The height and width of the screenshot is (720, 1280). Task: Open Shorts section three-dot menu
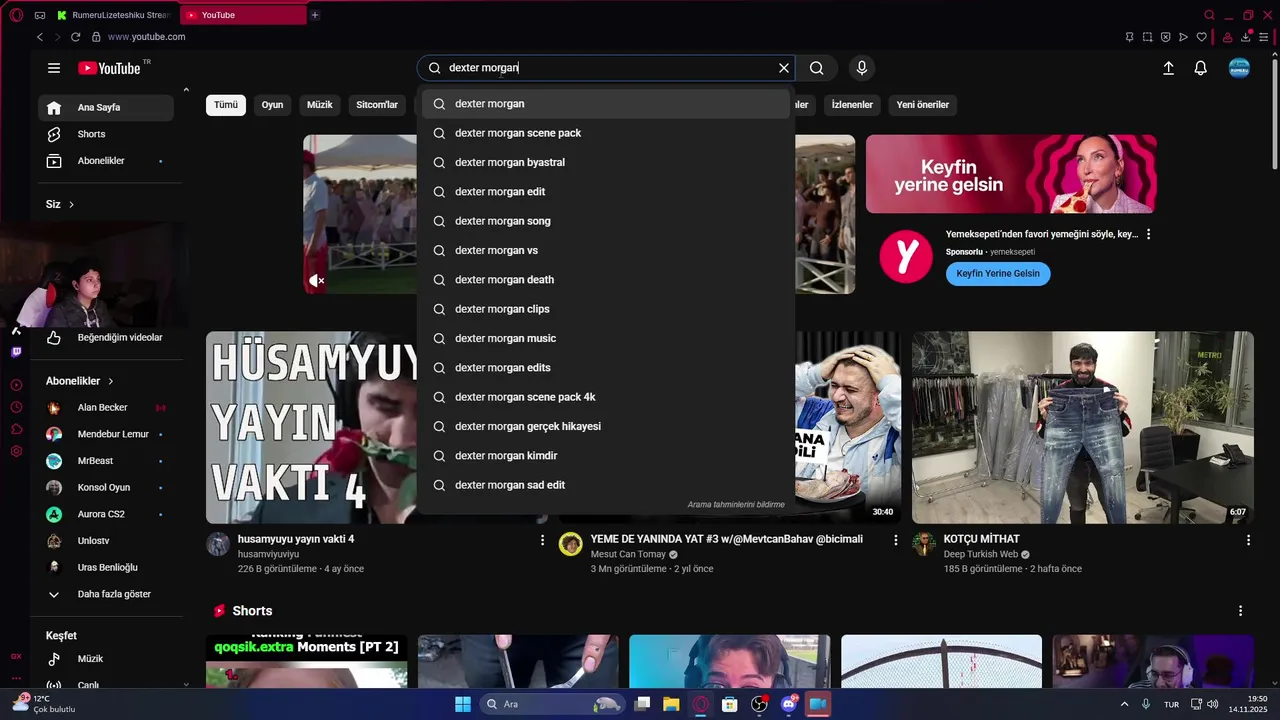click(1241, 611)
